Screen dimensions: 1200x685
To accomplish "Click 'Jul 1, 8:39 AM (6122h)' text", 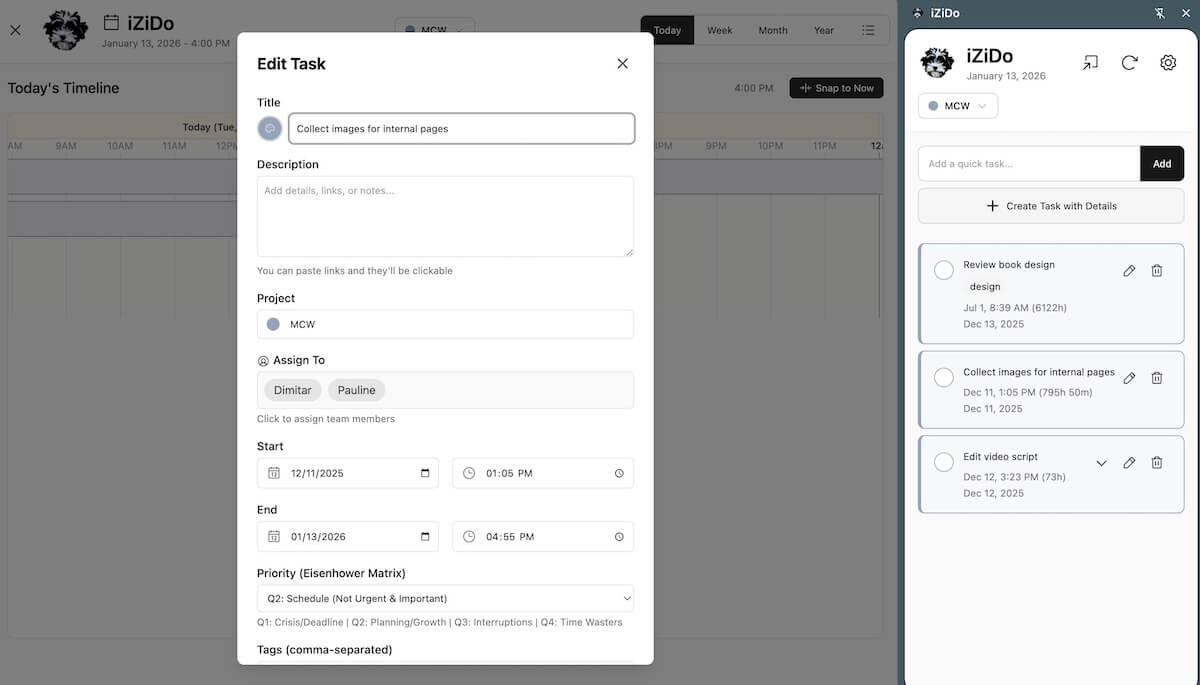I will [x=1015, y=308].
